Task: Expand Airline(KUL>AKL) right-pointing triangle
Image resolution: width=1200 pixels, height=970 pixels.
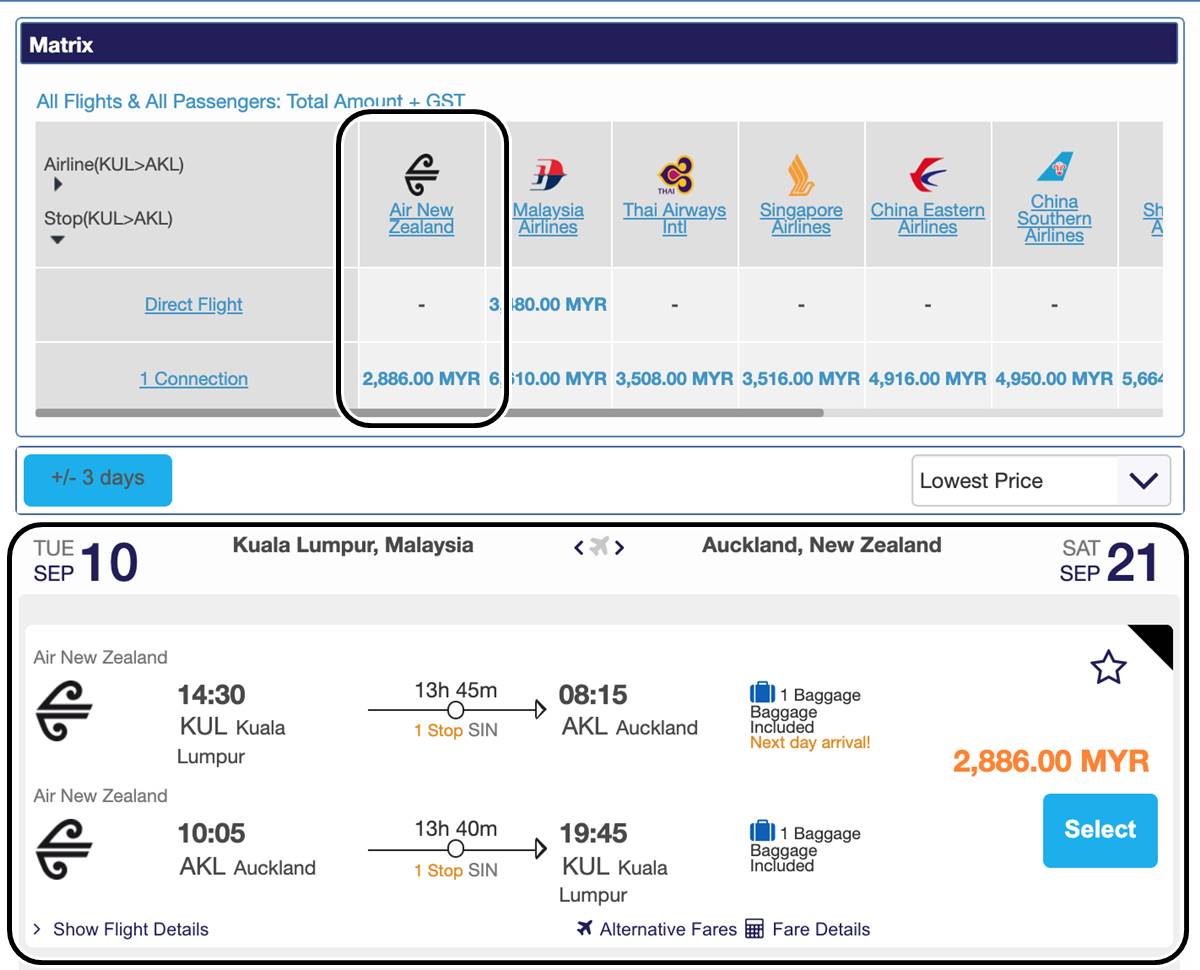Action: [58, 185]
